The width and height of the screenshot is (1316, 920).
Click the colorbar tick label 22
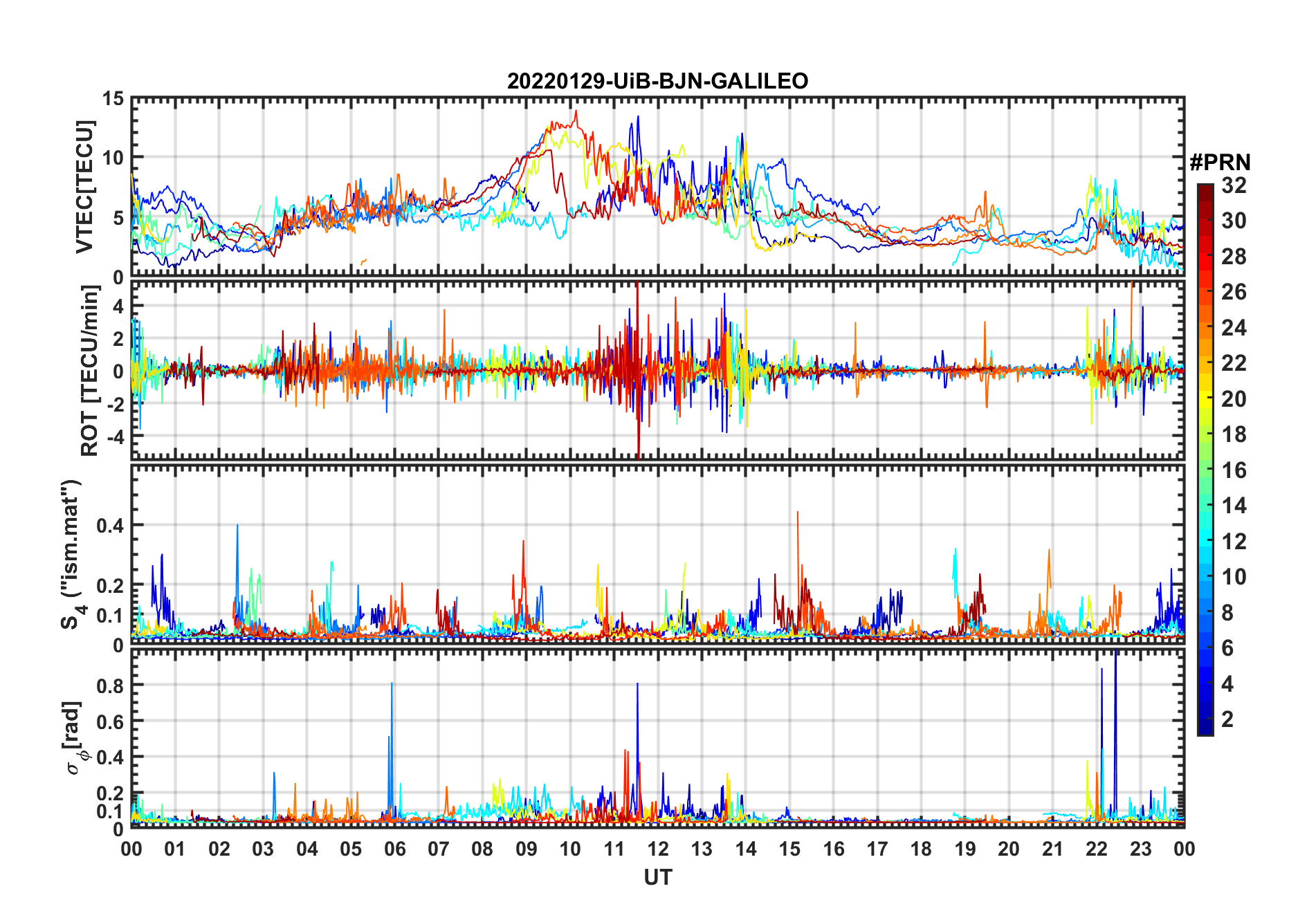pyautogui.click(x=1234, y=363)
